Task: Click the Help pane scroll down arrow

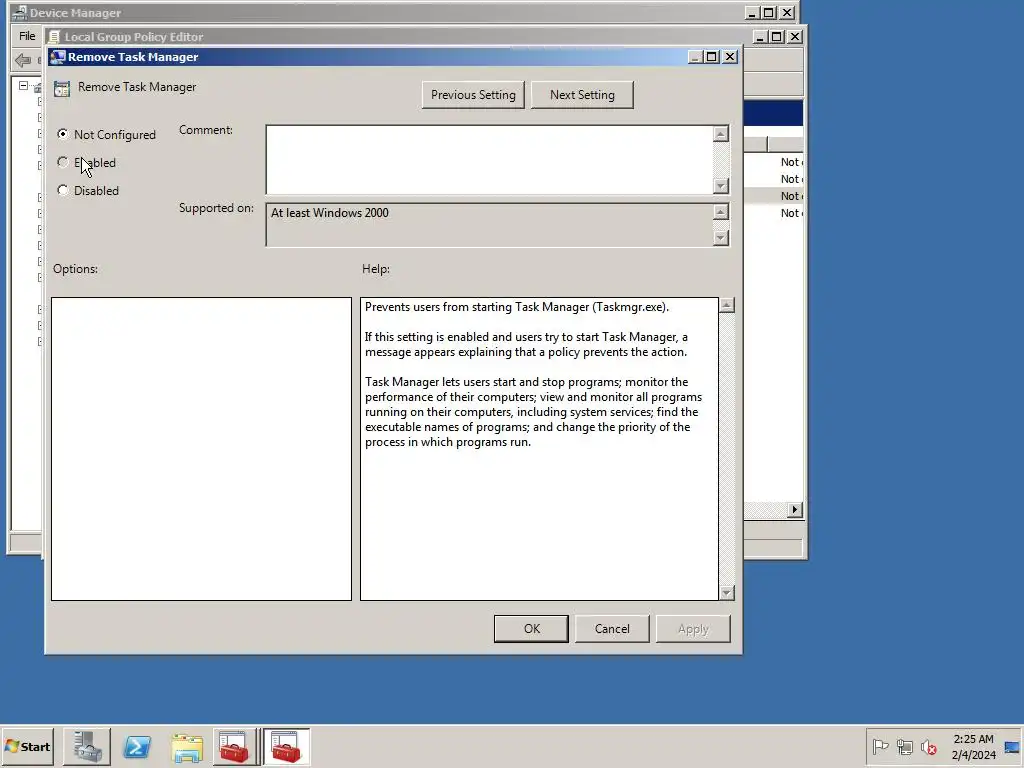Action: [727, 592]
